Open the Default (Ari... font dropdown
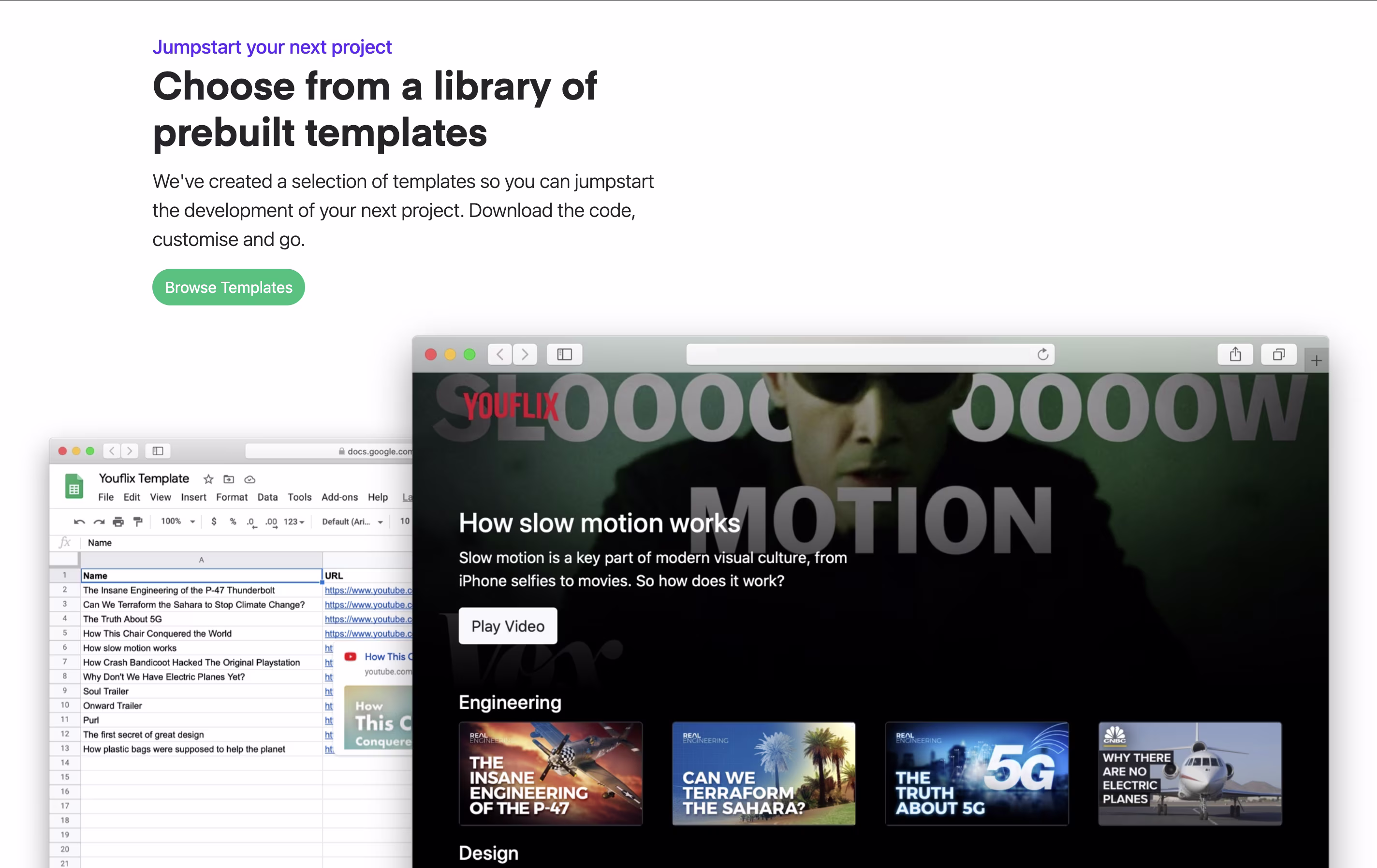The image size is (1377, 868). click(x=352, y=521)
